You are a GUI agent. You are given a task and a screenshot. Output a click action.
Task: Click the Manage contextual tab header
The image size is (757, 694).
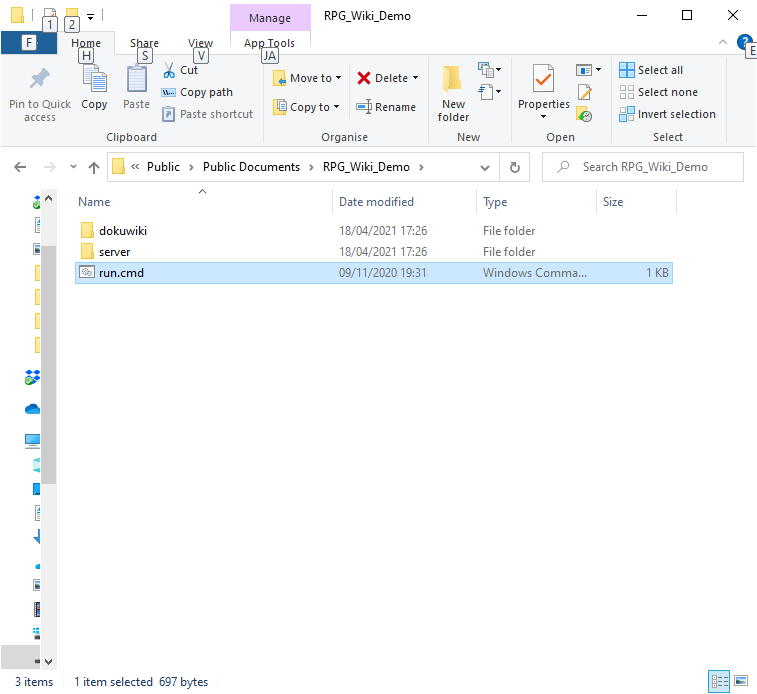270,18
